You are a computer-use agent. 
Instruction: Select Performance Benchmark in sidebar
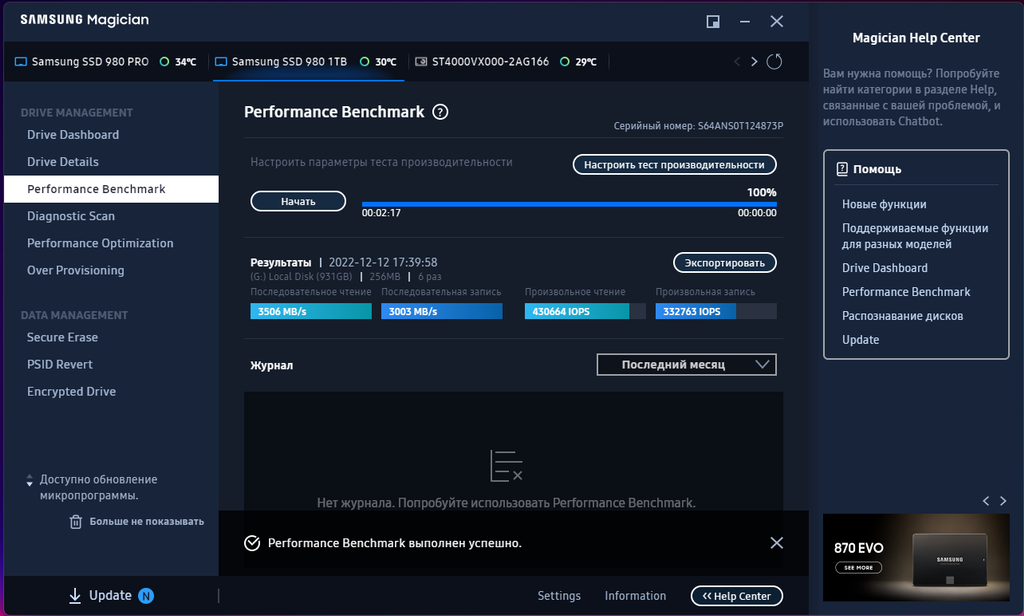111,189
